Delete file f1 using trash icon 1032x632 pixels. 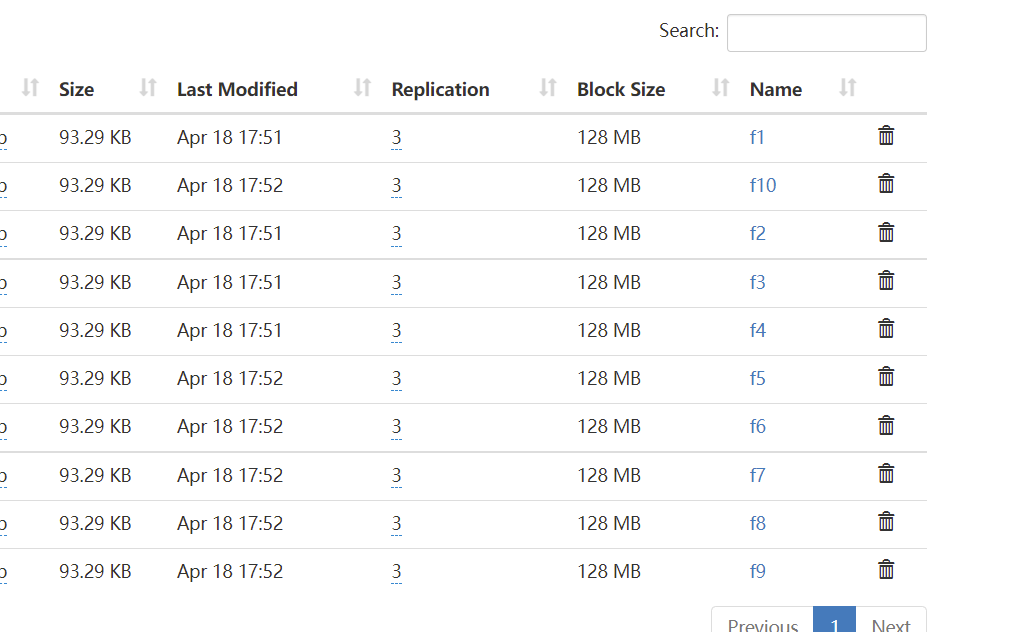pyautogui.click(x=885, y=136)
